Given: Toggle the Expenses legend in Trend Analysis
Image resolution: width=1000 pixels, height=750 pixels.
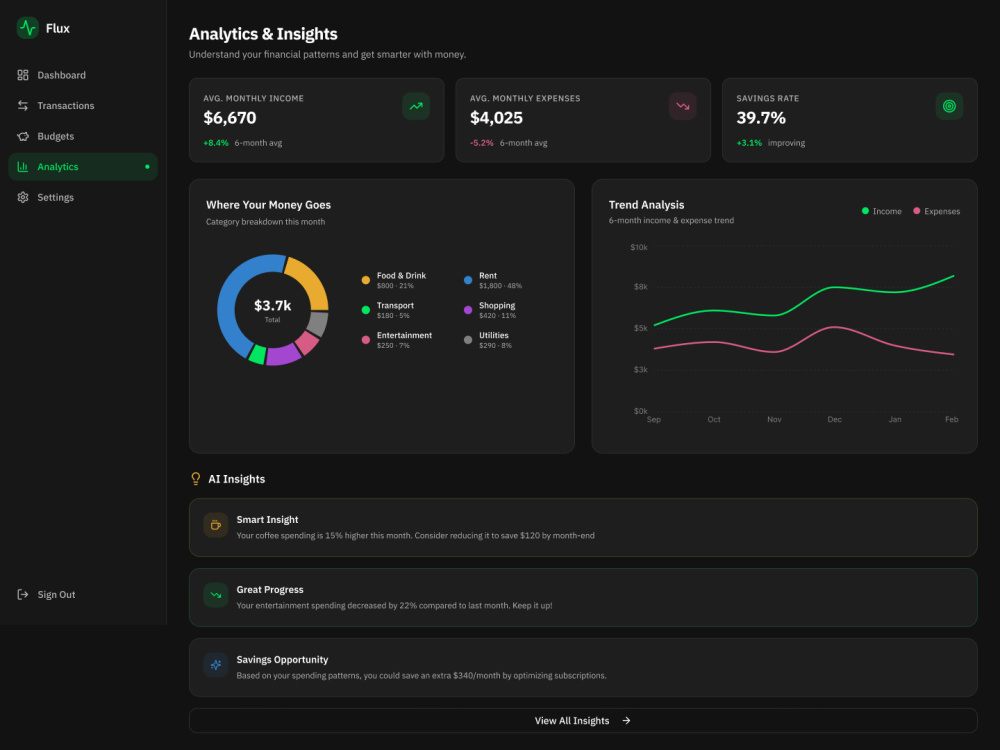Looking at the screenshot, I should click(936, 211).
